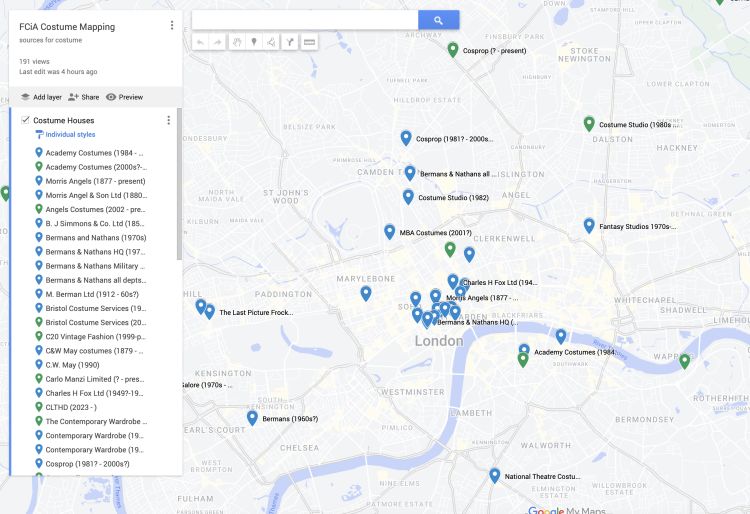Click blue Cosprop (1981? - 2000s) map pin

[406, 138]
